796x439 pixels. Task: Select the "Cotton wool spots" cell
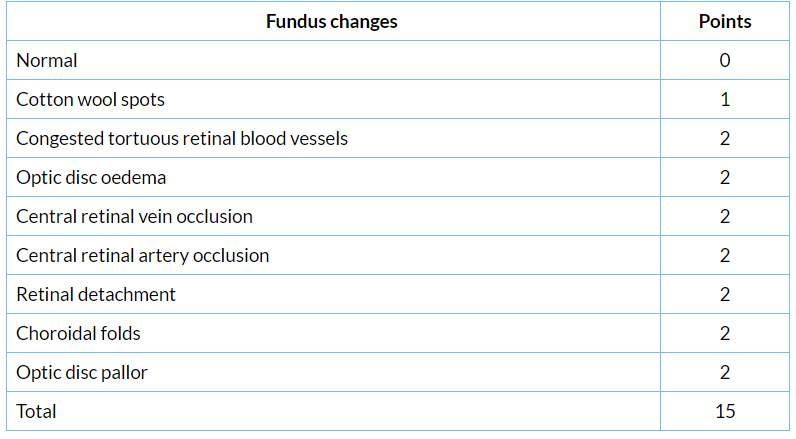tap(90, 99)
